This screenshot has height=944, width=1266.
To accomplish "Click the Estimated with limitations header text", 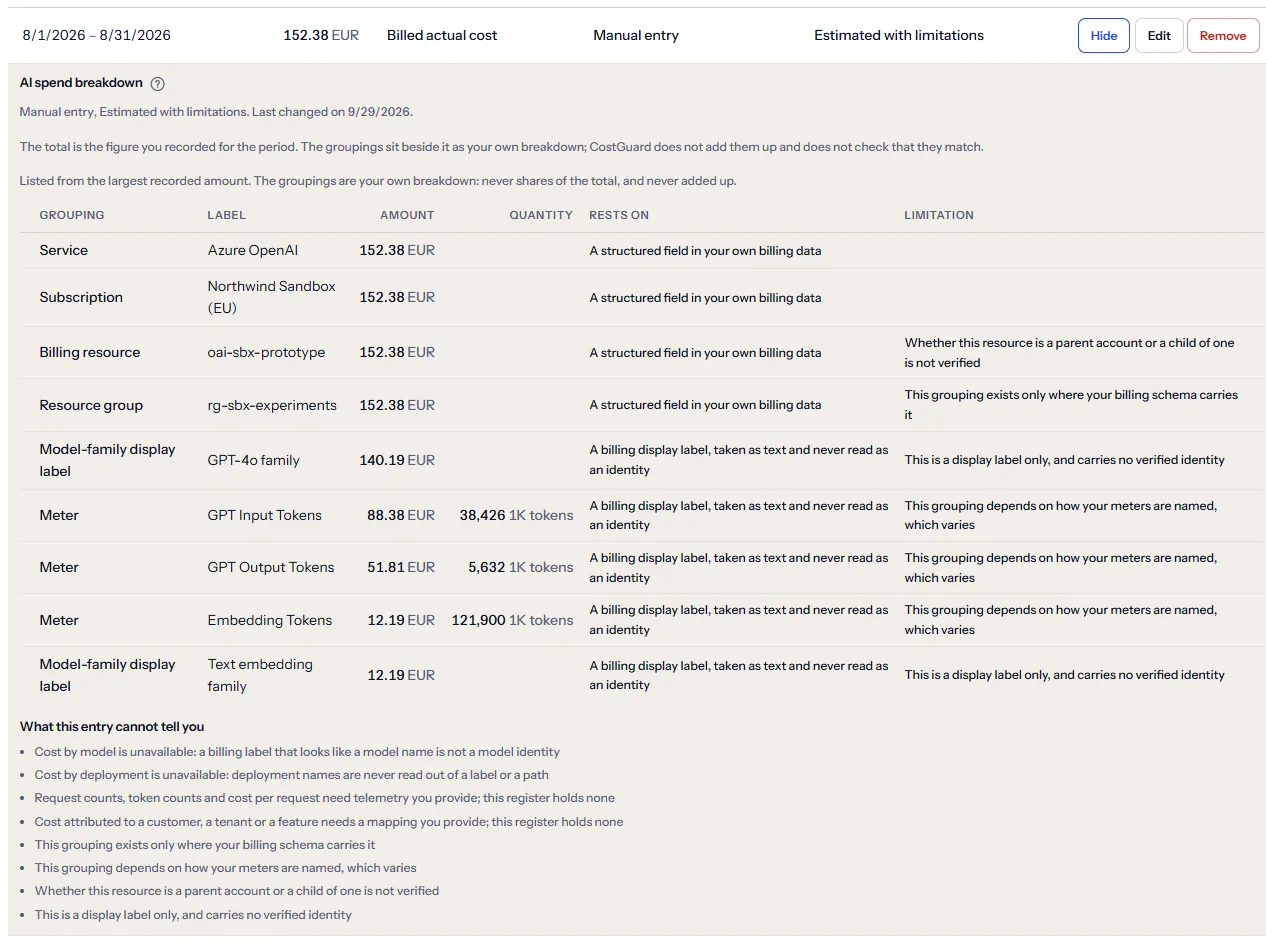I will [x=899, y=35].
